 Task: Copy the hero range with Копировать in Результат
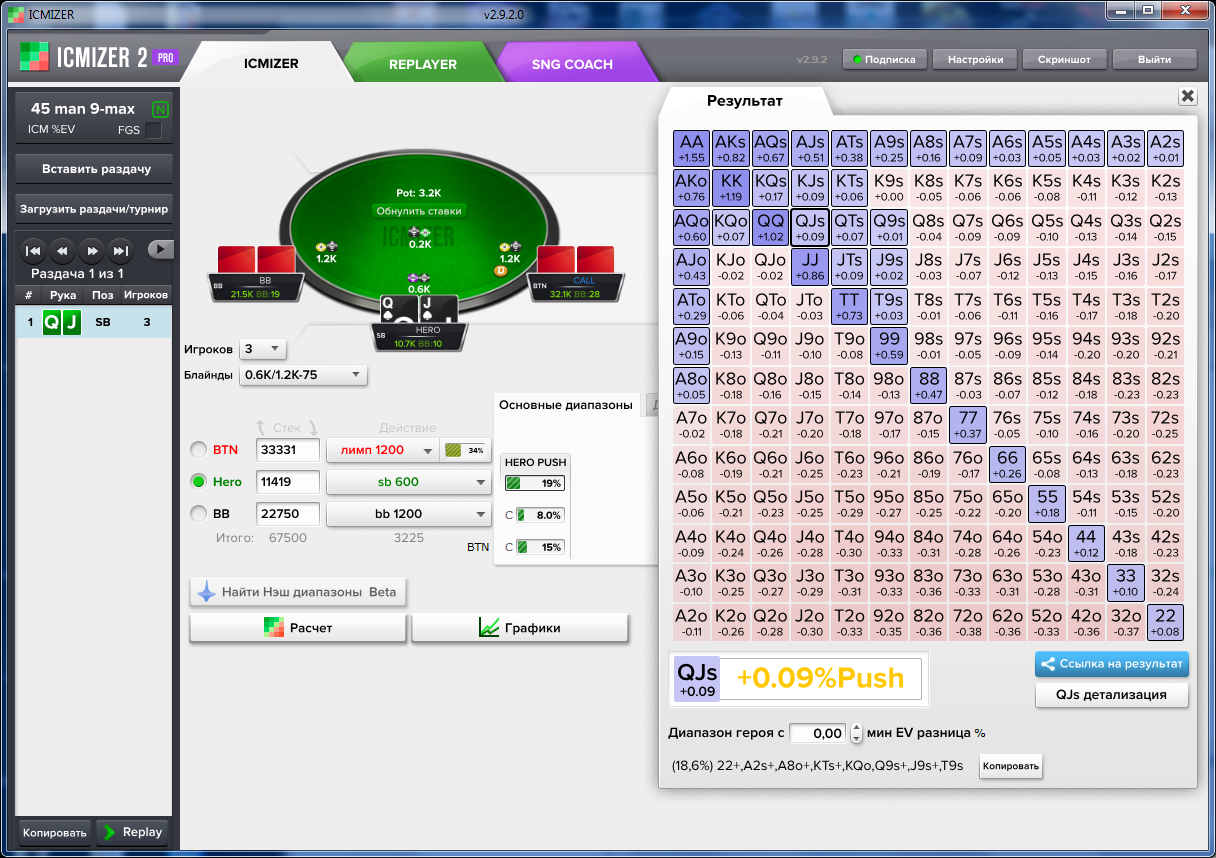tap(1010, 767)
